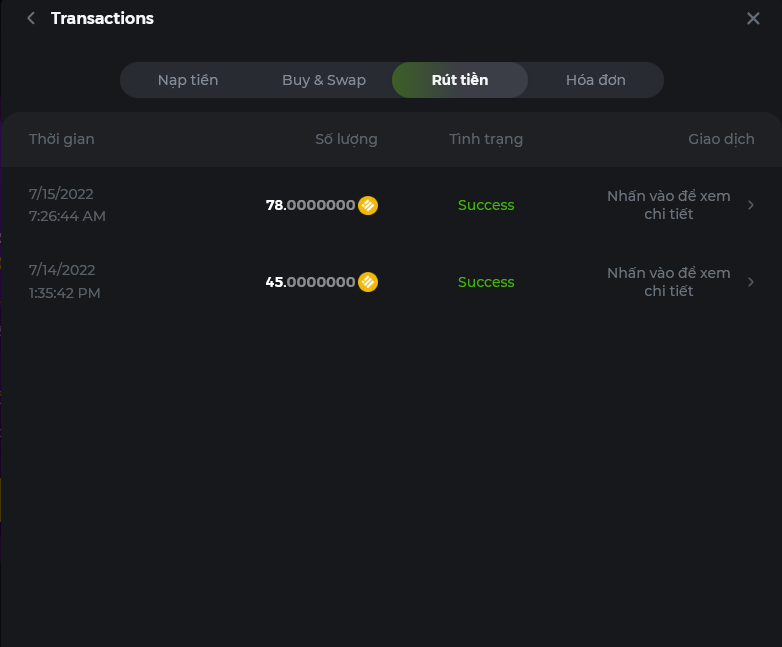
Task: Expand details chevron for 7/15/2022 withdrawal
Action: click(x=751, y=205)
